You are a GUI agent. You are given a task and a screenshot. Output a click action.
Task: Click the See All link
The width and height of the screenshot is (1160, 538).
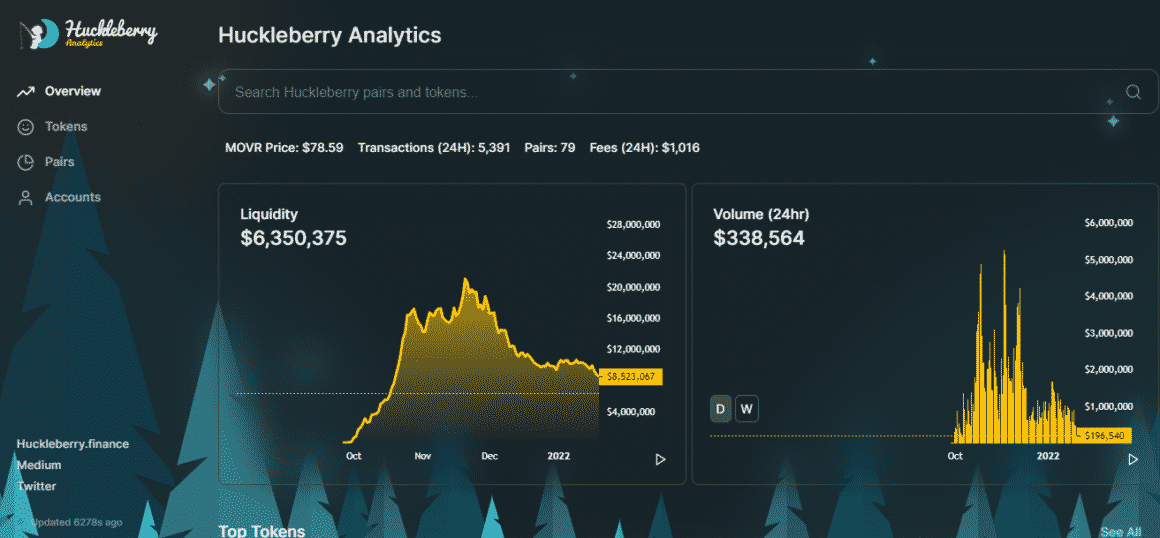coord(1120,531)
